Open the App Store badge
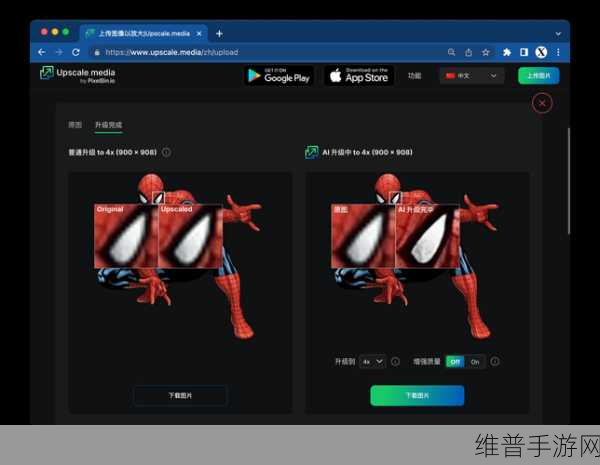 359,75
